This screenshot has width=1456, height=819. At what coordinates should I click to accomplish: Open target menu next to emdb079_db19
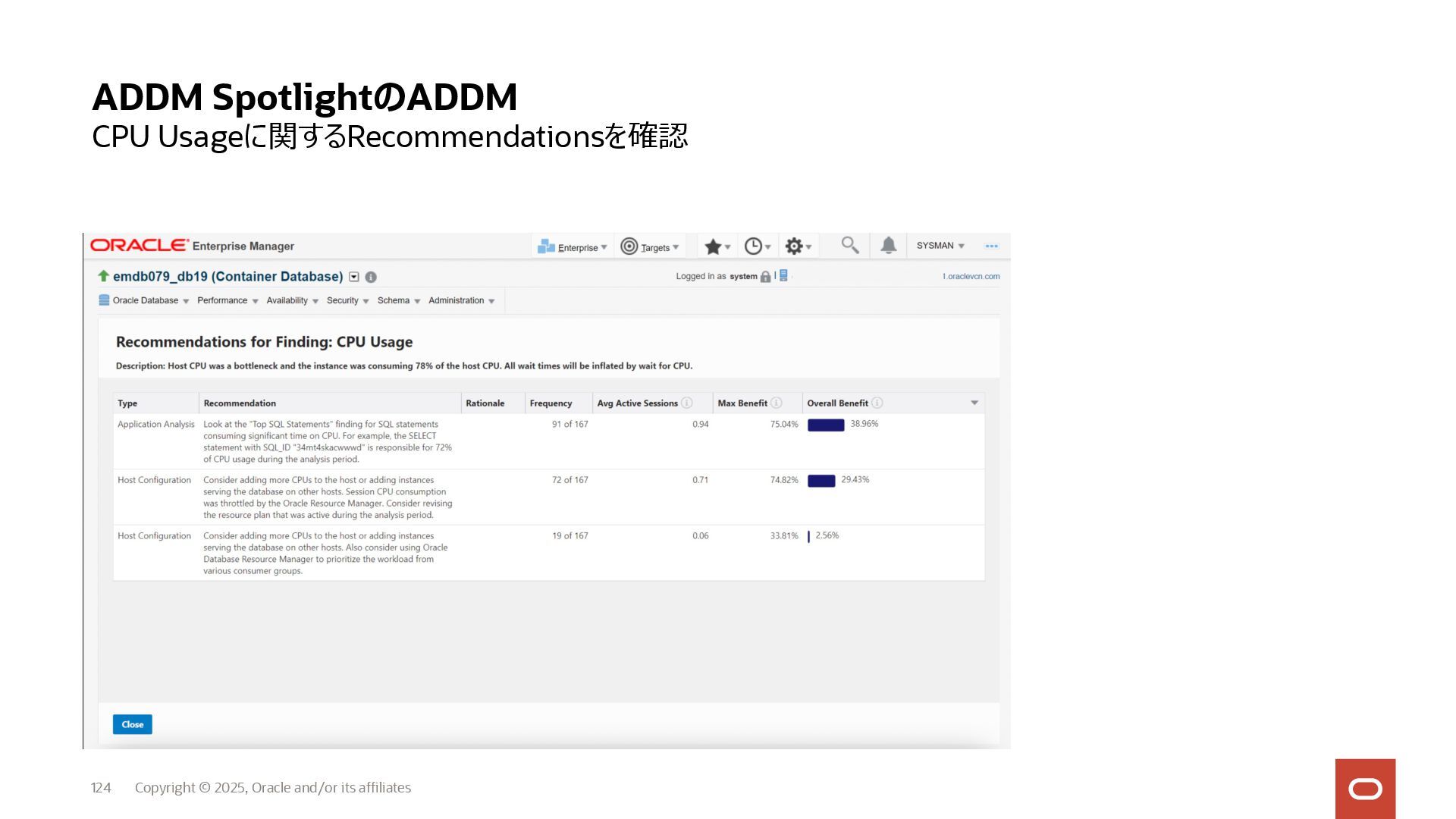pyautogui.click(x=354, y=277)
